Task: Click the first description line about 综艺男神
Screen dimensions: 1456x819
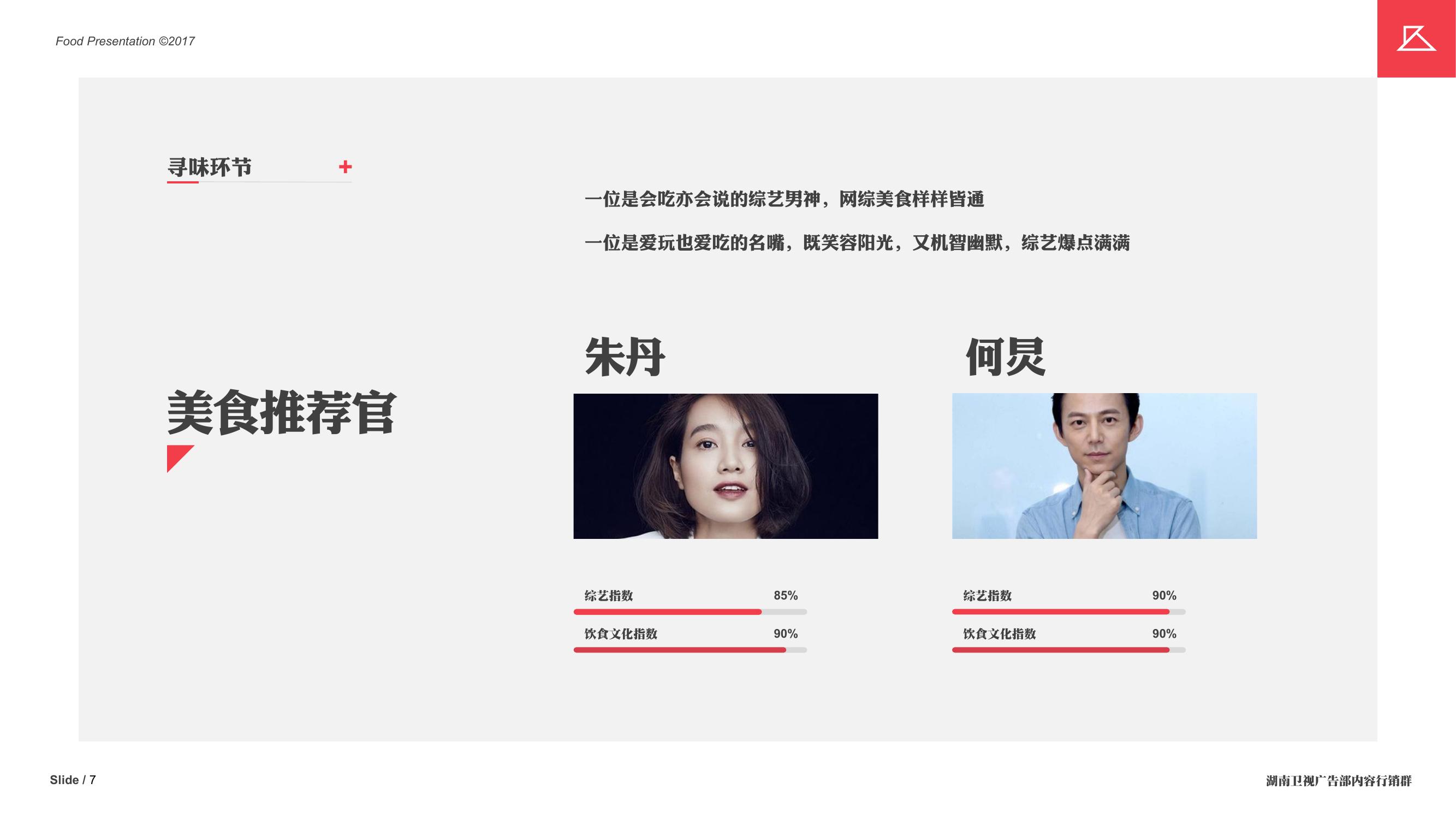Action: coord(785,199)
